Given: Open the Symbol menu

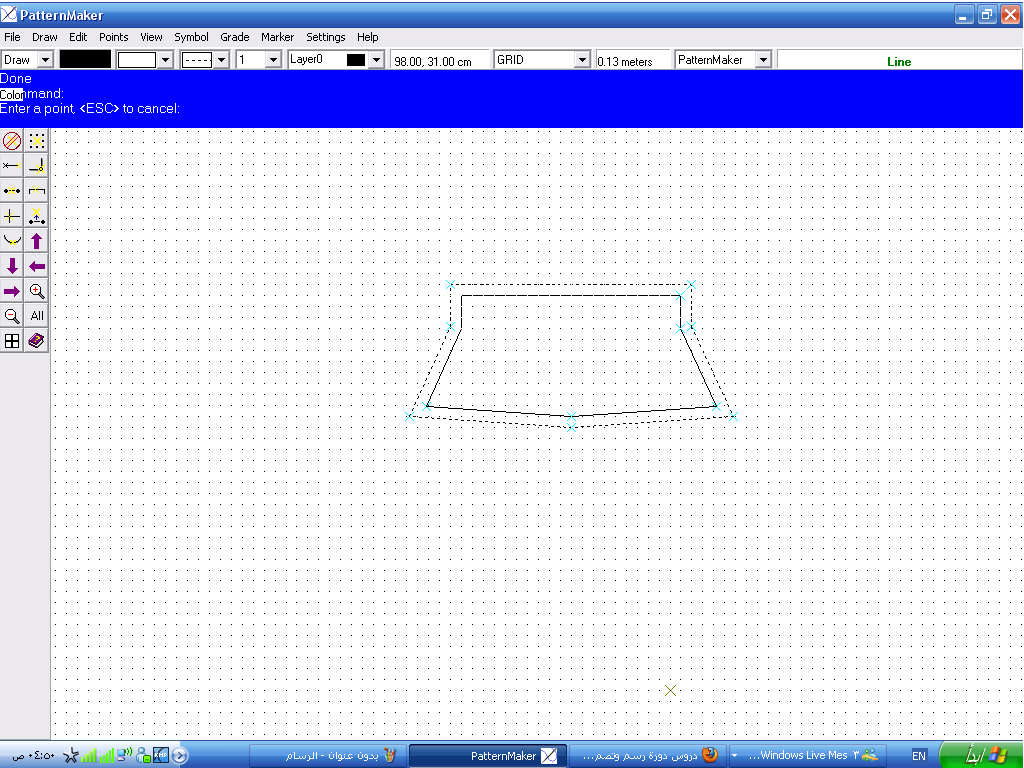Looking at the screenshot, I should (x=191, y=37).
